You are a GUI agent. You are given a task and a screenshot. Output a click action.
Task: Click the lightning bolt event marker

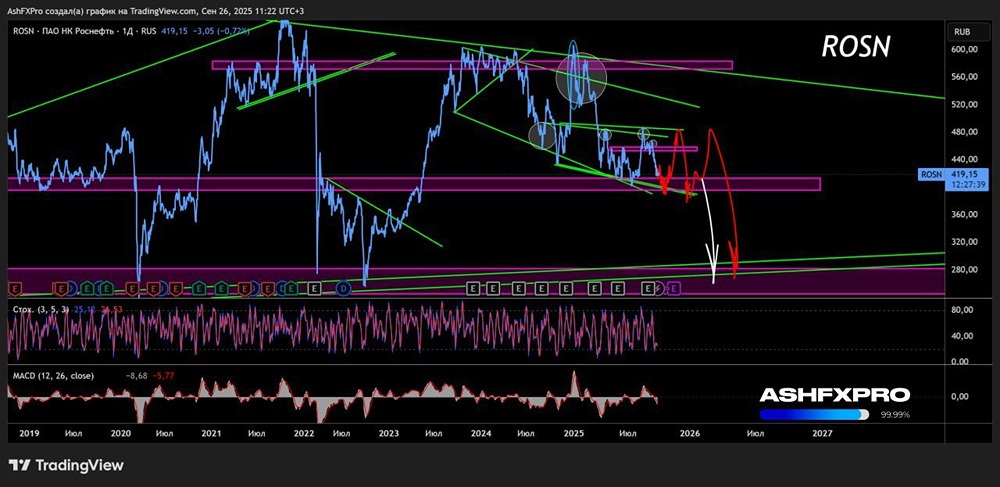(661, 289)
